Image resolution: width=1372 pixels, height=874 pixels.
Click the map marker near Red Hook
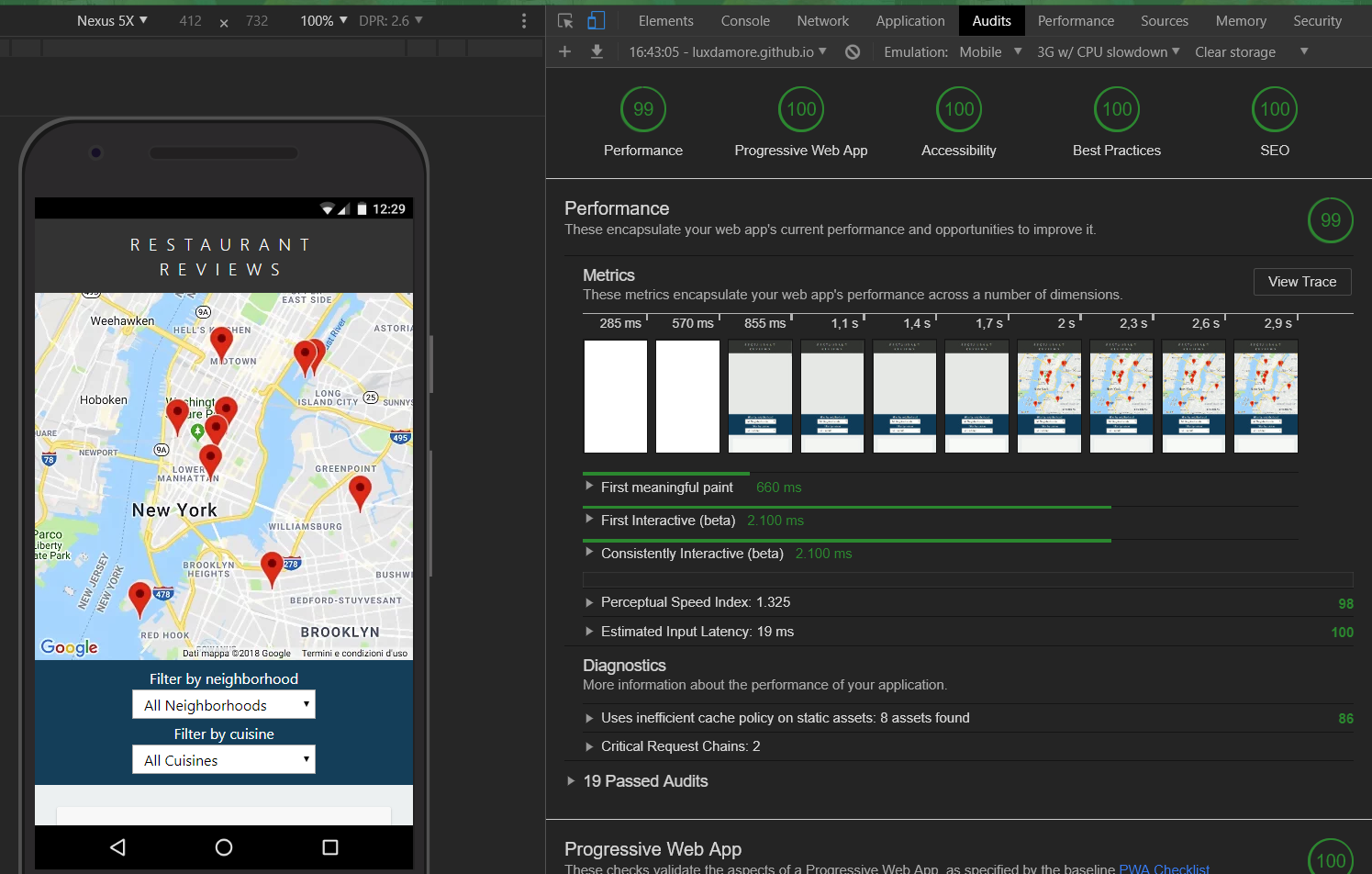(x=139, y=600)
